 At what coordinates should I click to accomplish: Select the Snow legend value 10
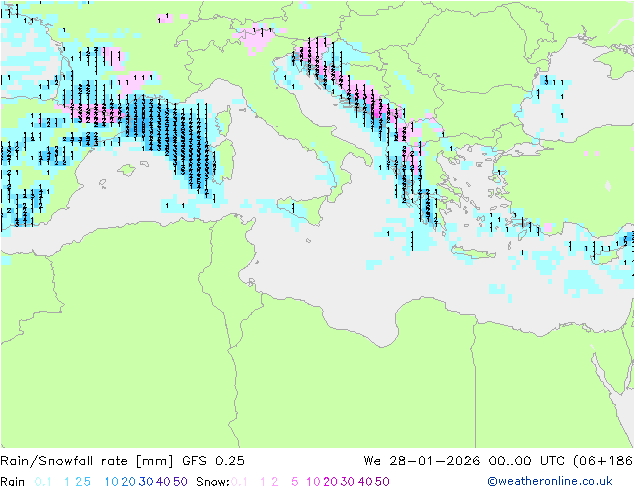point(313,482)
